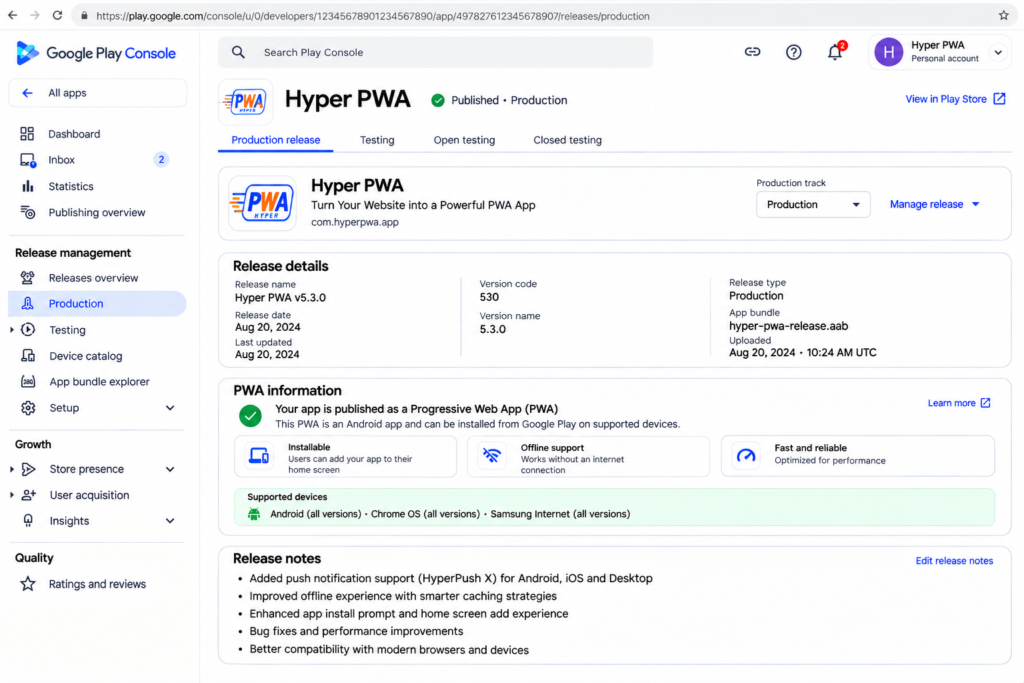Click Edit release notes link

coord(953,560)
